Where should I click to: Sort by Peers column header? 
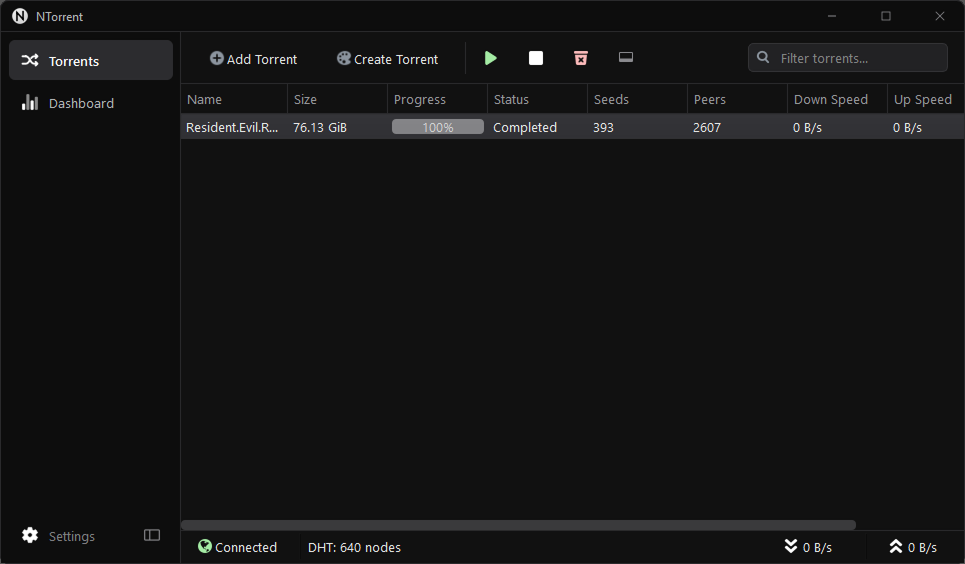(x=737, y=99)
